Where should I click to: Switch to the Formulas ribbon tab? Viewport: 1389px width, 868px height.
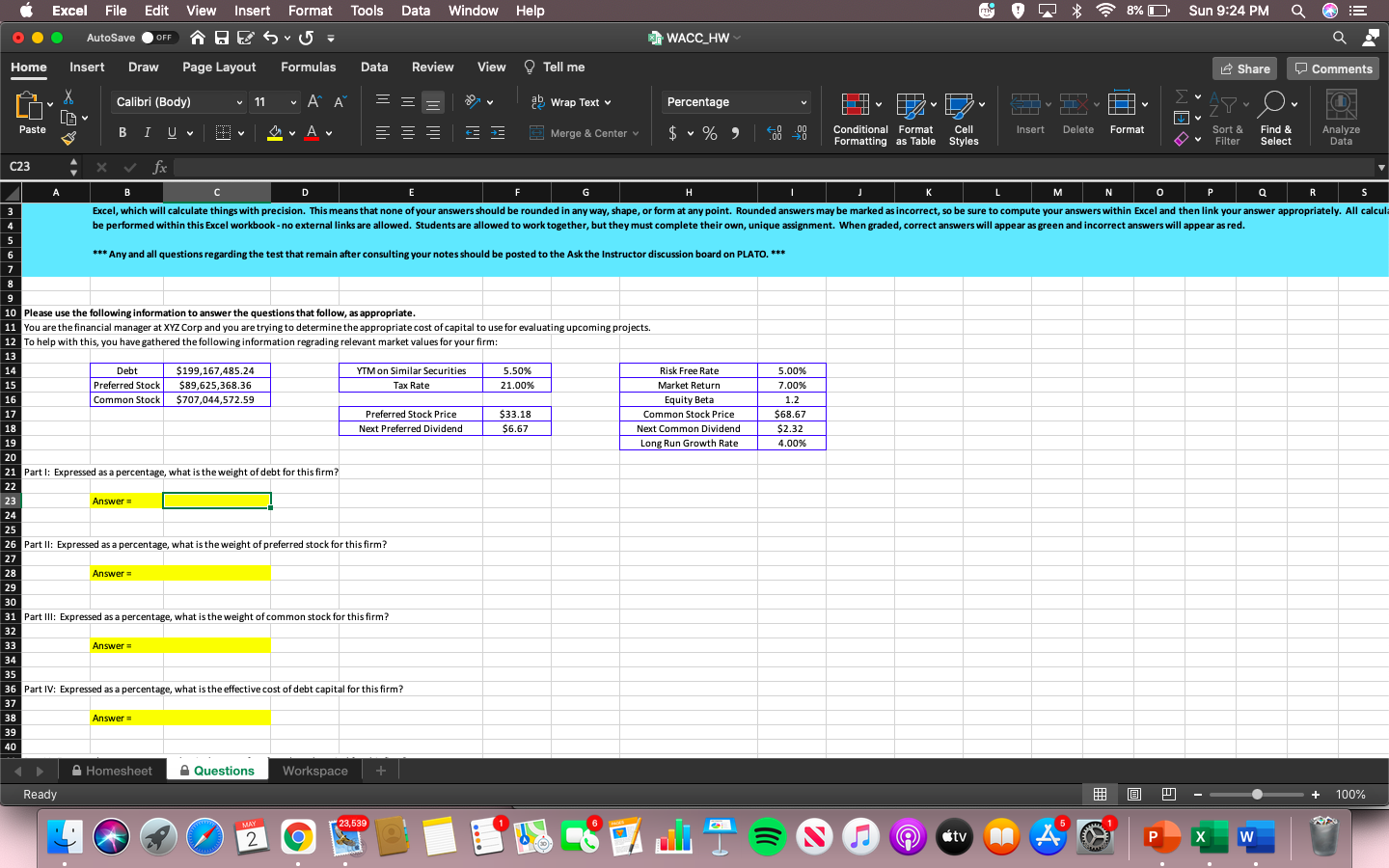pyautogui.click(x=308, y=67)
